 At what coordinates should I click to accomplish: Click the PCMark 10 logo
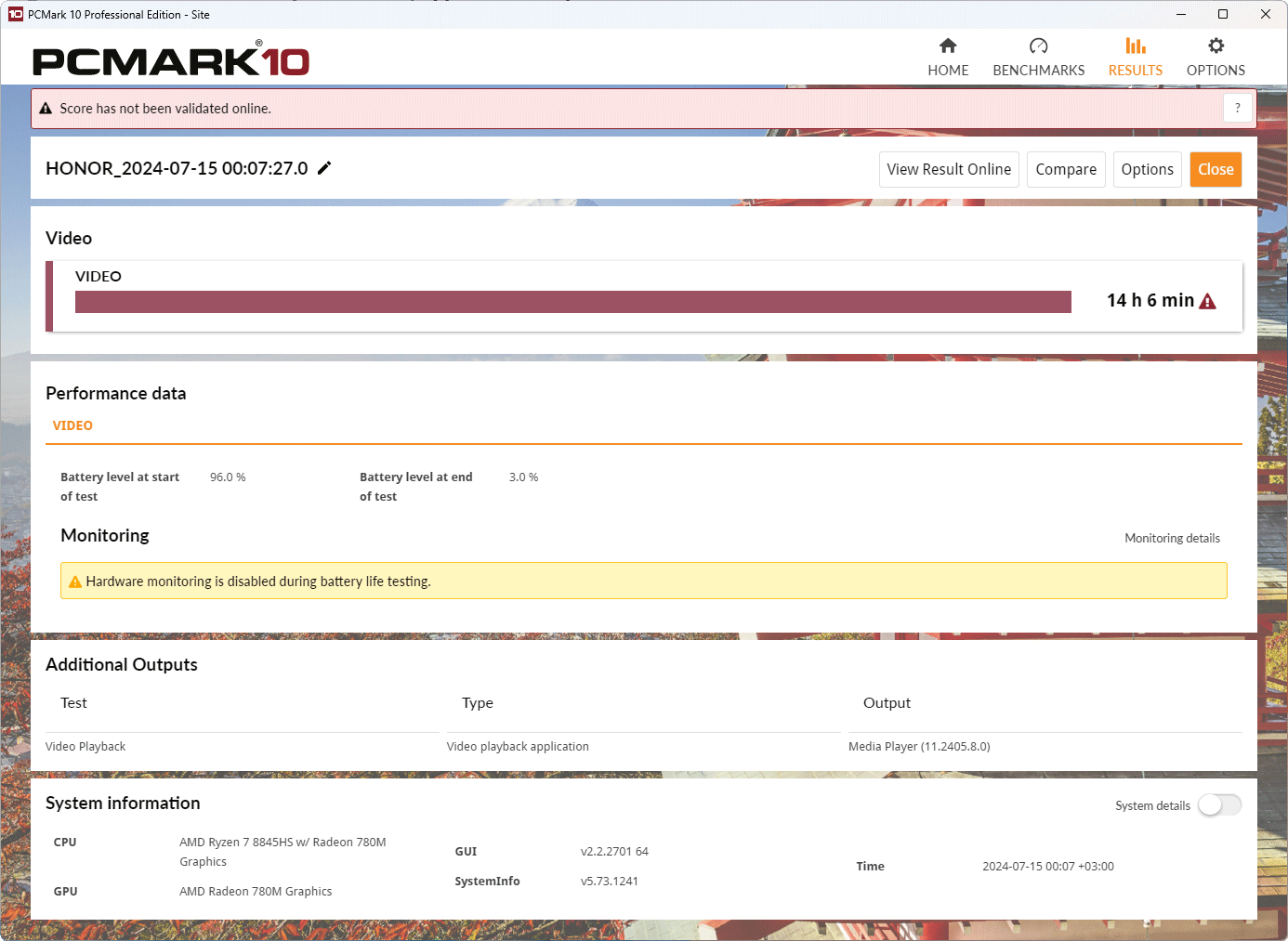pyautogui.click(x=171, y=59)
